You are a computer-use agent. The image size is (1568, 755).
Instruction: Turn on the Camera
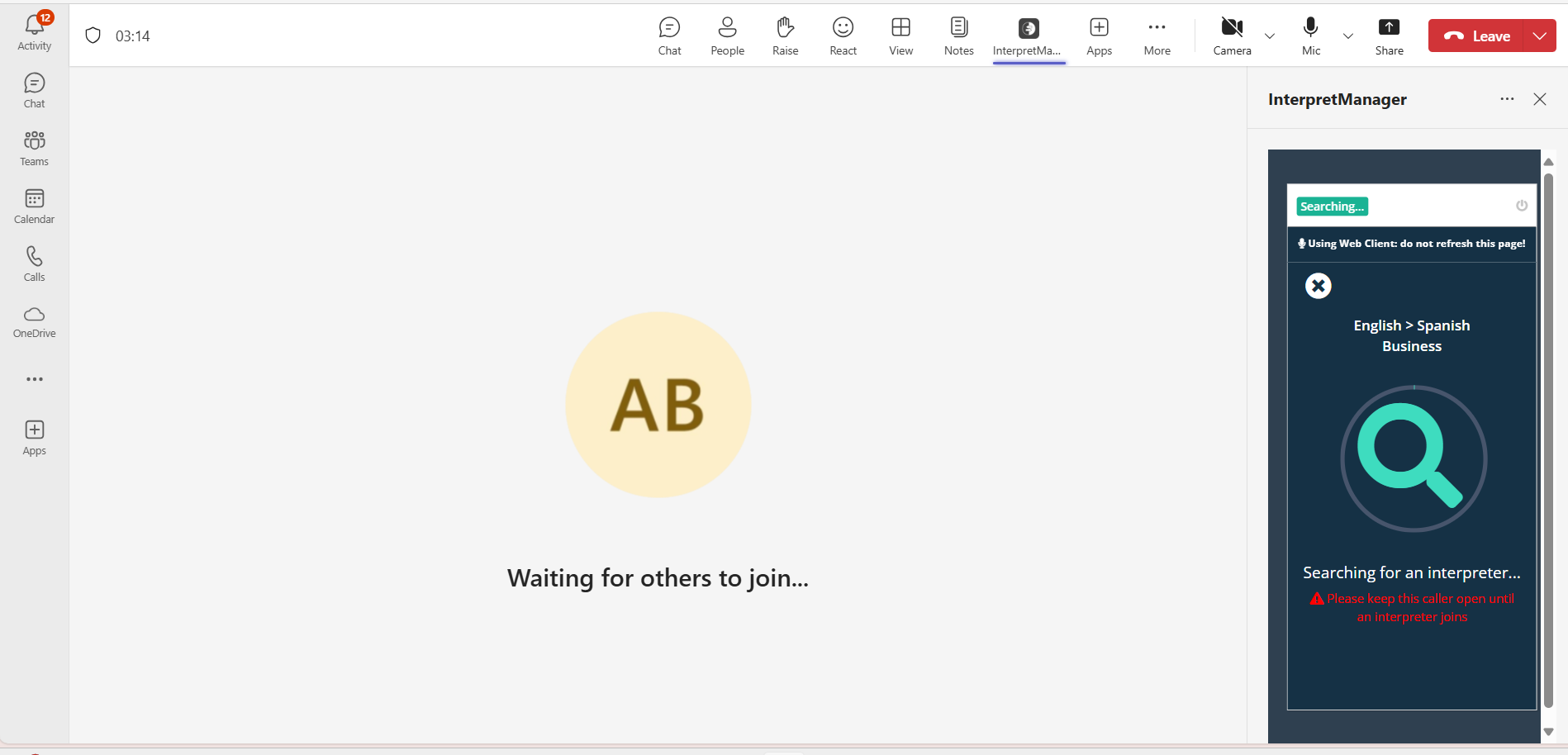(1232, 36)
